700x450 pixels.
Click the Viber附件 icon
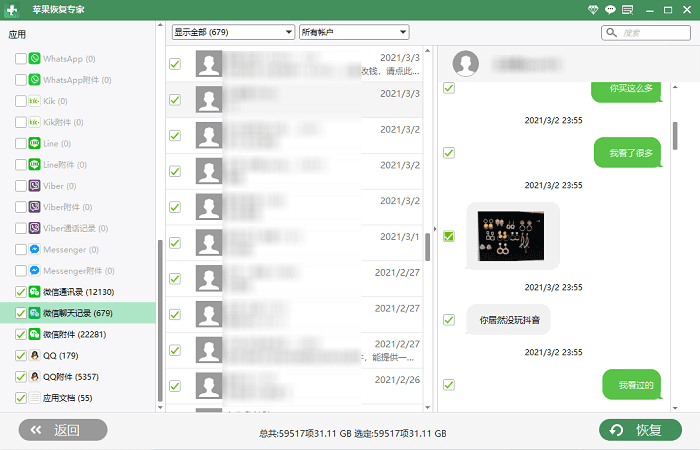point(34,207)
